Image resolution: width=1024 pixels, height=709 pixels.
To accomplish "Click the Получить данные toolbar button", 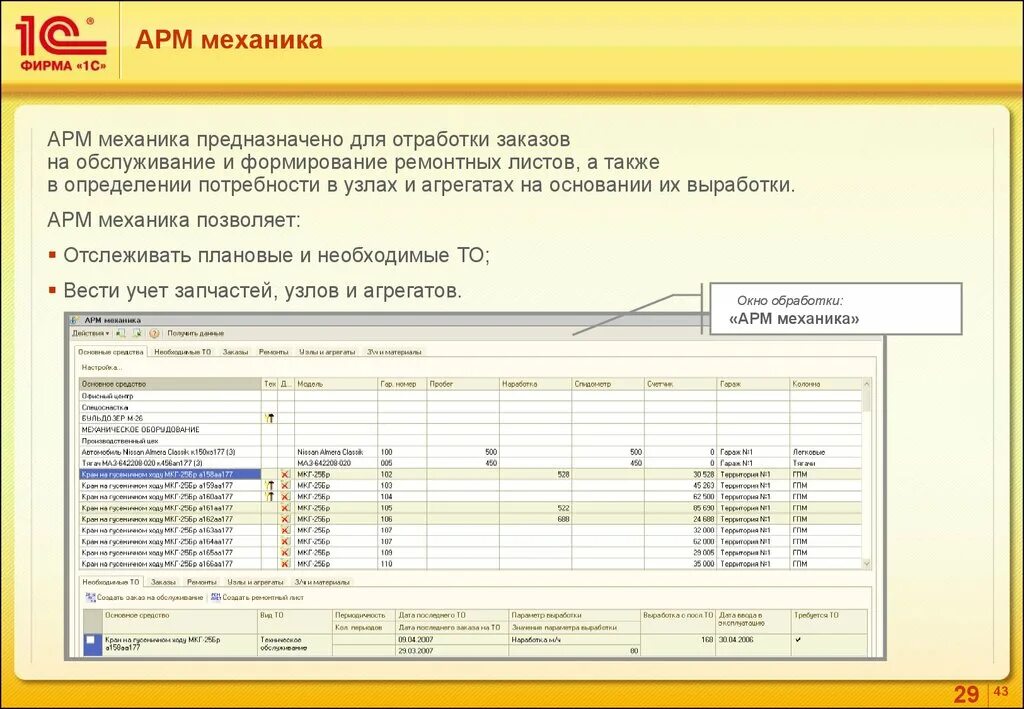I will coord(195,333).
